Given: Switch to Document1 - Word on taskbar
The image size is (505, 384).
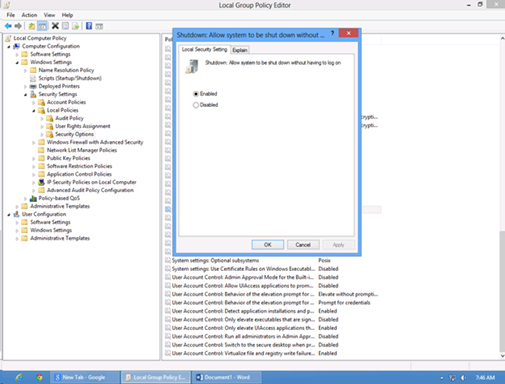Looking at the screenshot, I should (227, 377).
